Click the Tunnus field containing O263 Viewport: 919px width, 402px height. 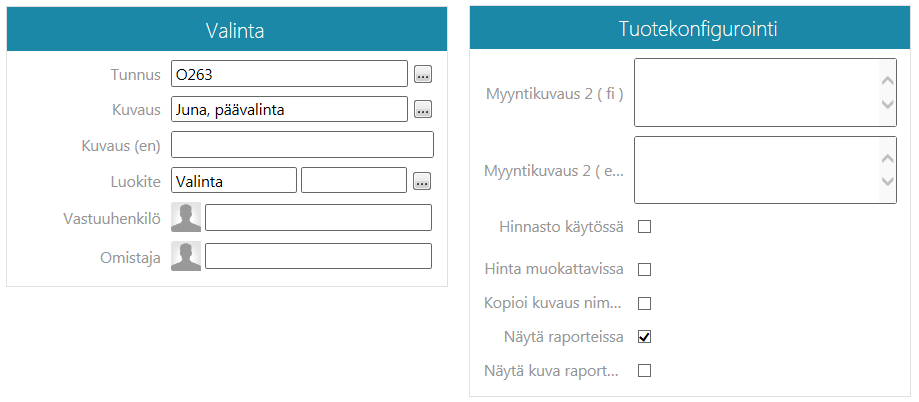click(x=289, y=74)
